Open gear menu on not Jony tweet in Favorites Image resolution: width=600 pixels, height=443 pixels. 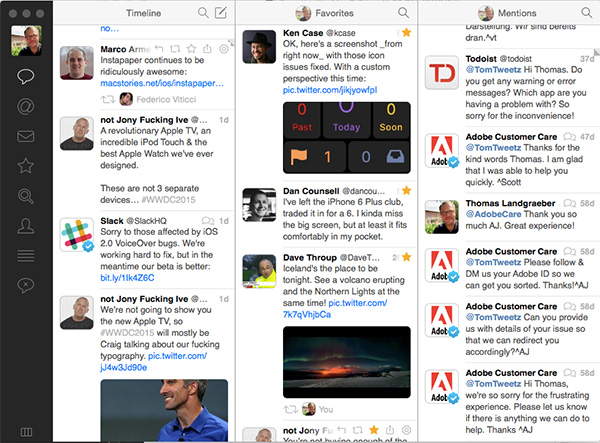406,430
